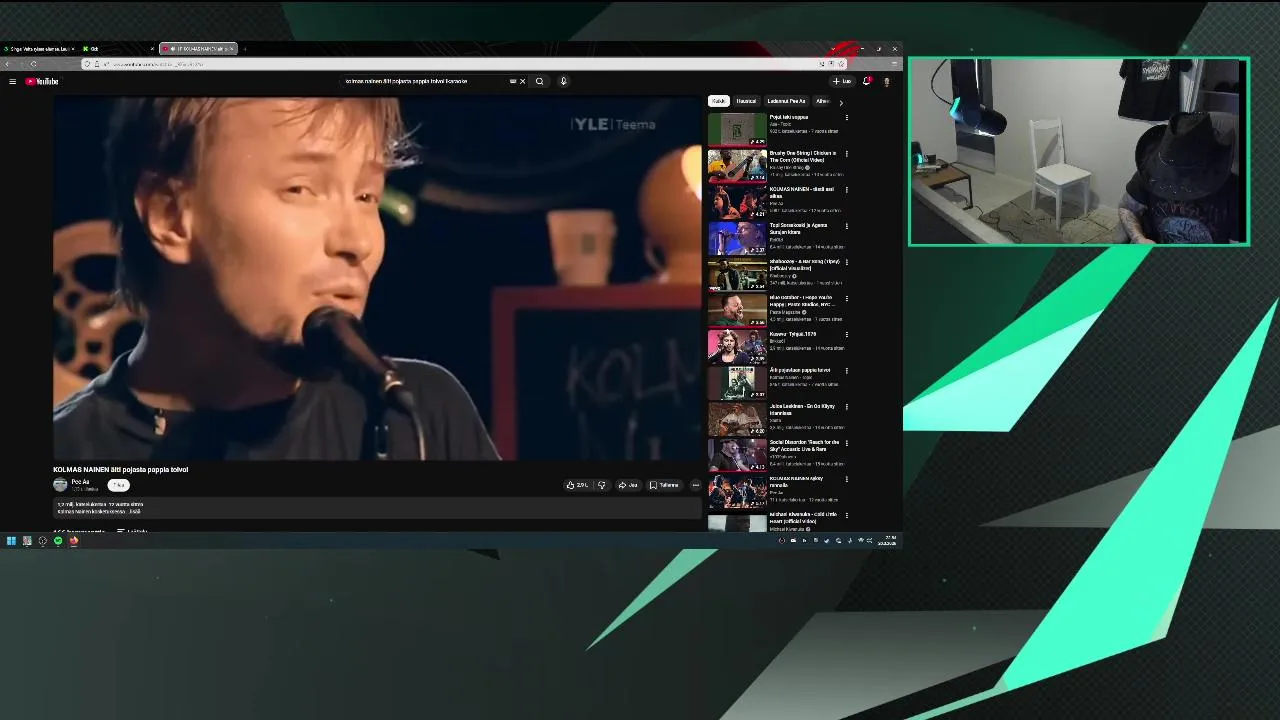Click the video title KOLMAS NAINEN äiti pojasta

120,469
